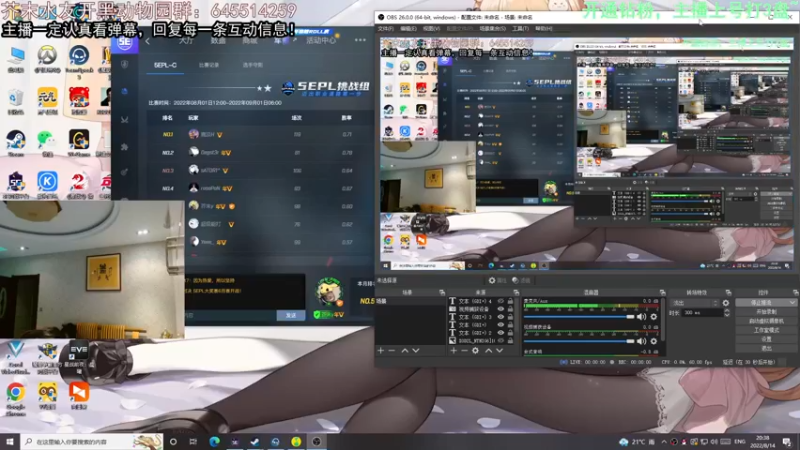Adjust the 视频捕获设备 volume slider

pos(579,341)
